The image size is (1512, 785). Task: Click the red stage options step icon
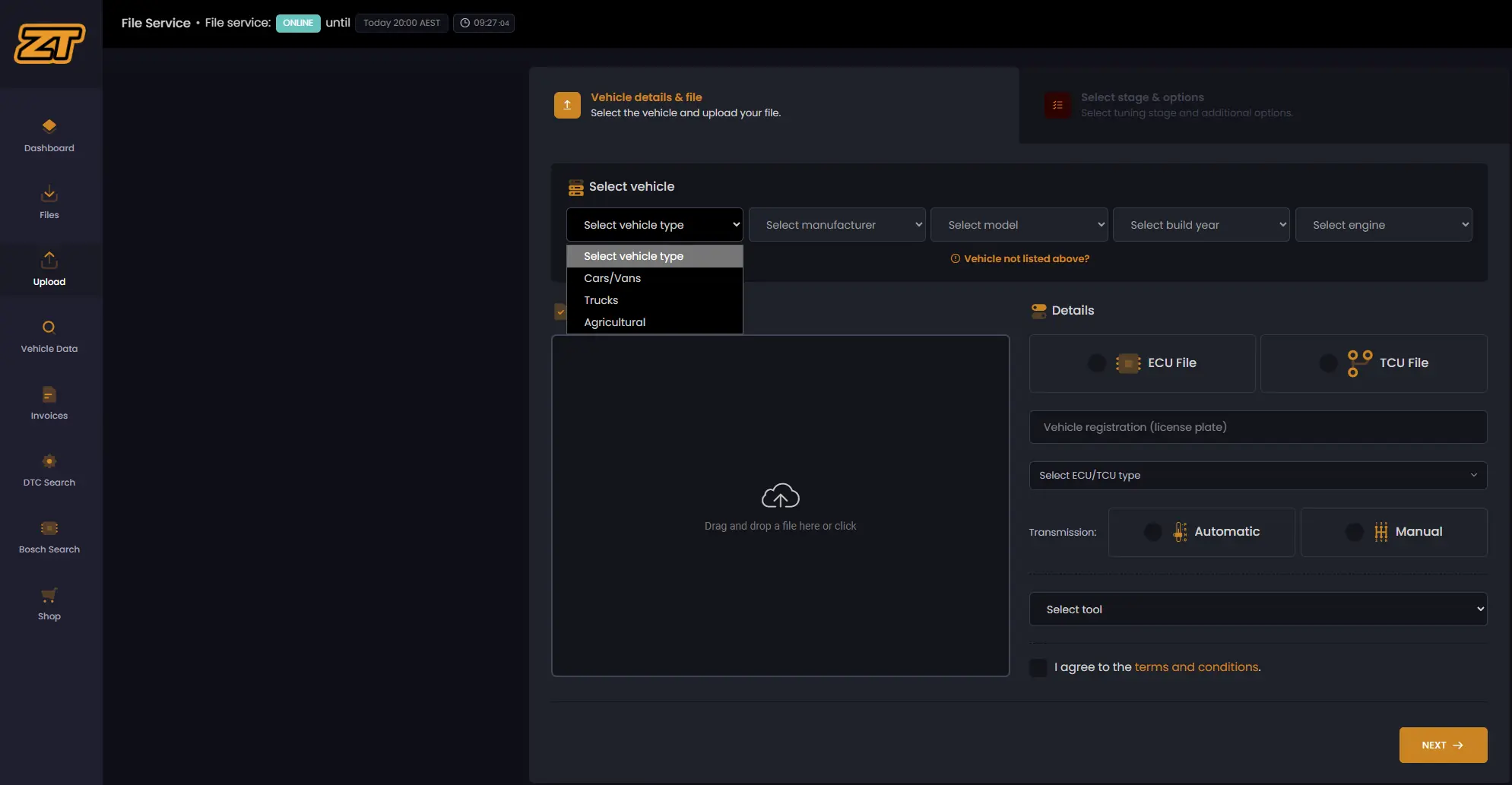point(1057,105)
